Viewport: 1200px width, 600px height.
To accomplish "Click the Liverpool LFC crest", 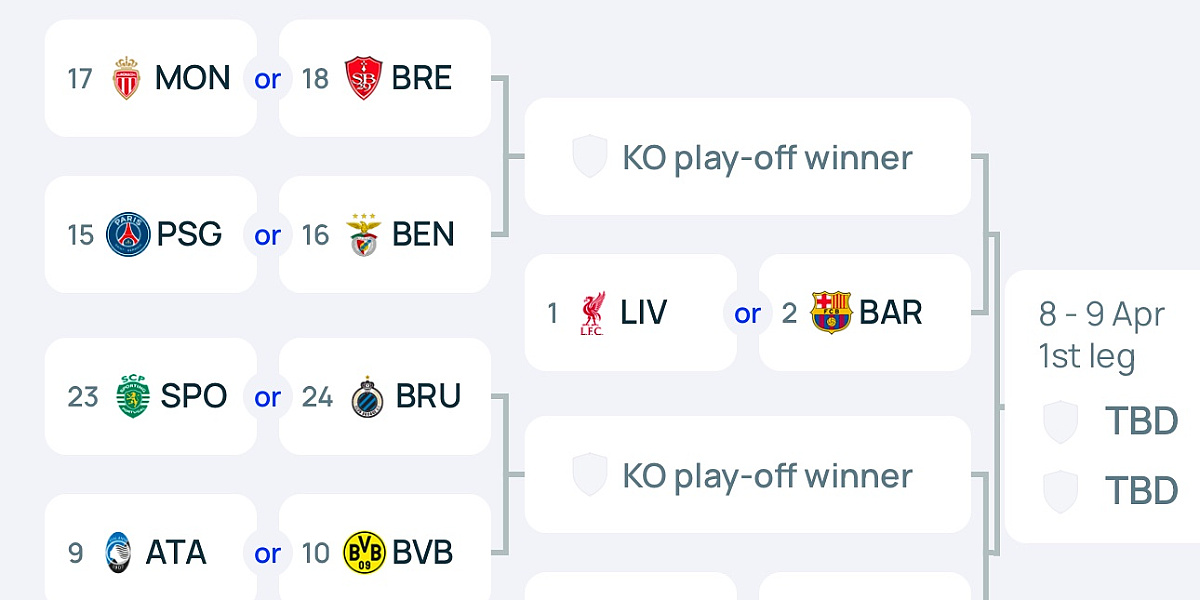I will [592, 313].
